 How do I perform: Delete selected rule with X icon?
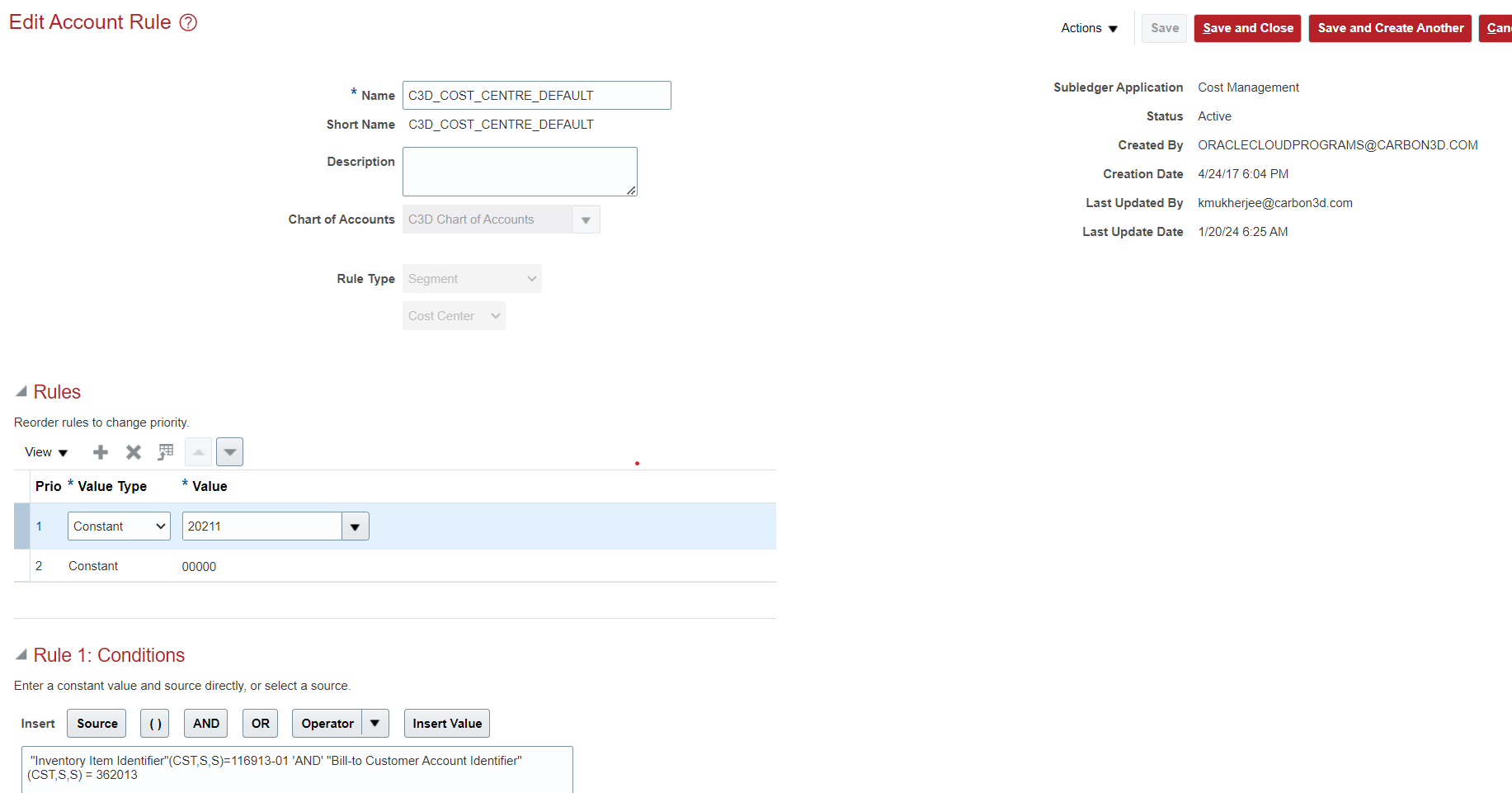(134, 452)
